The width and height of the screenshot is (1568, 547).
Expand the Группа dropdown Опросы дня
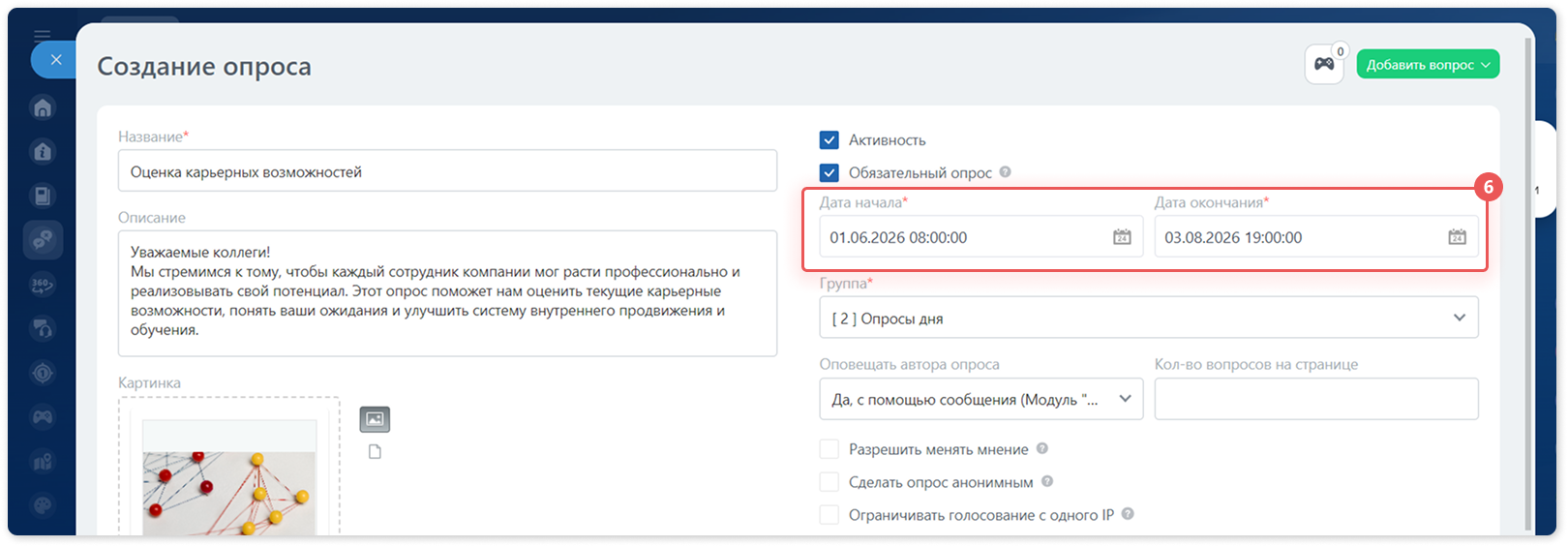click(1149, 318)
